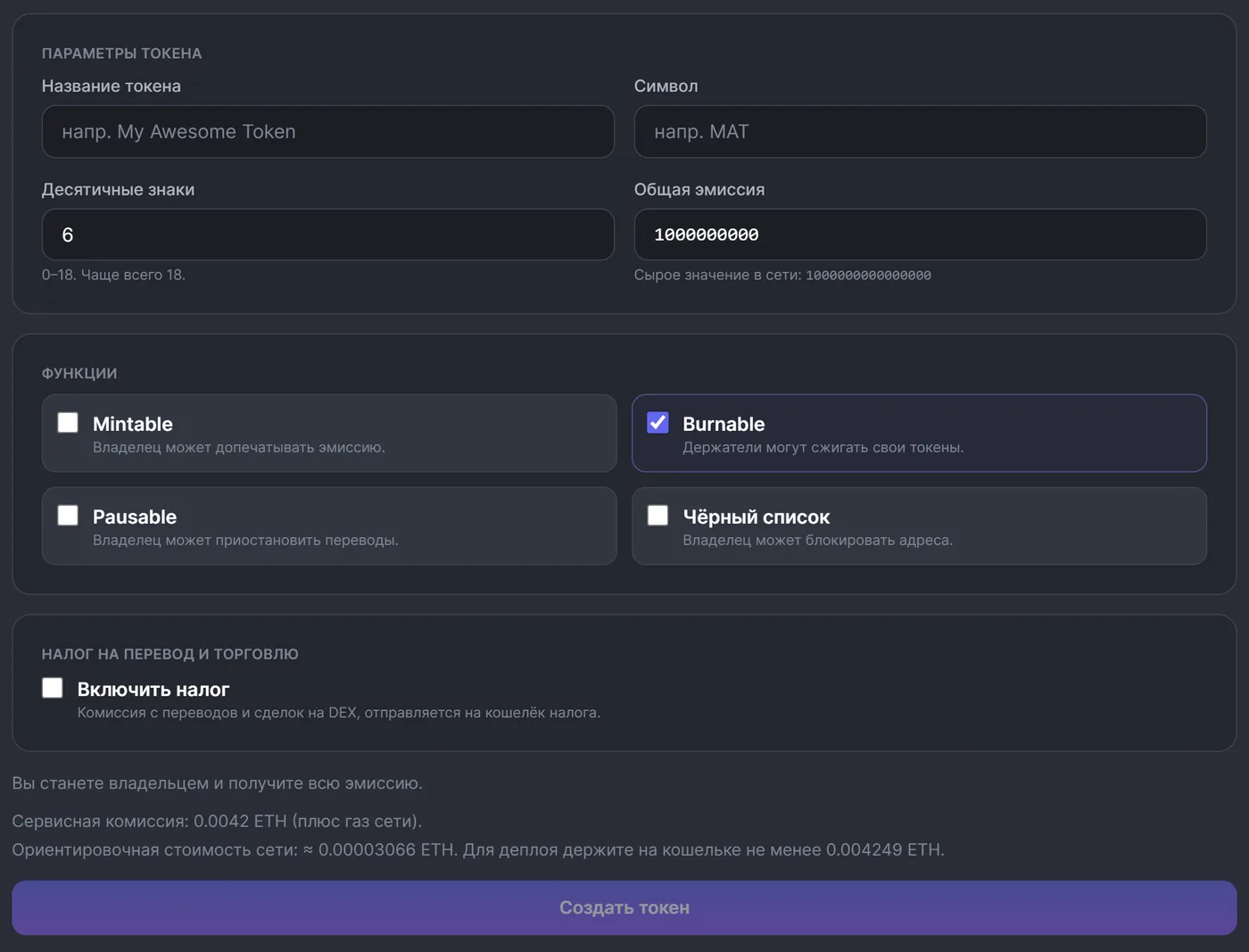
Task: Click 'Вы станете владельцем' notice text
Action: pos(217,782)
